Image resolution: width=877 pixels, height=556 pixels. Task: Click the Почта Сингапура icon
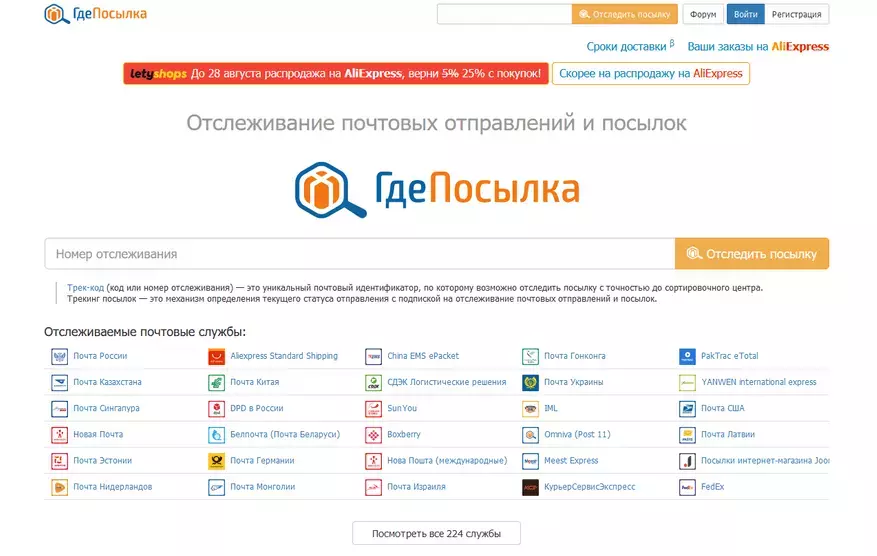59,409
